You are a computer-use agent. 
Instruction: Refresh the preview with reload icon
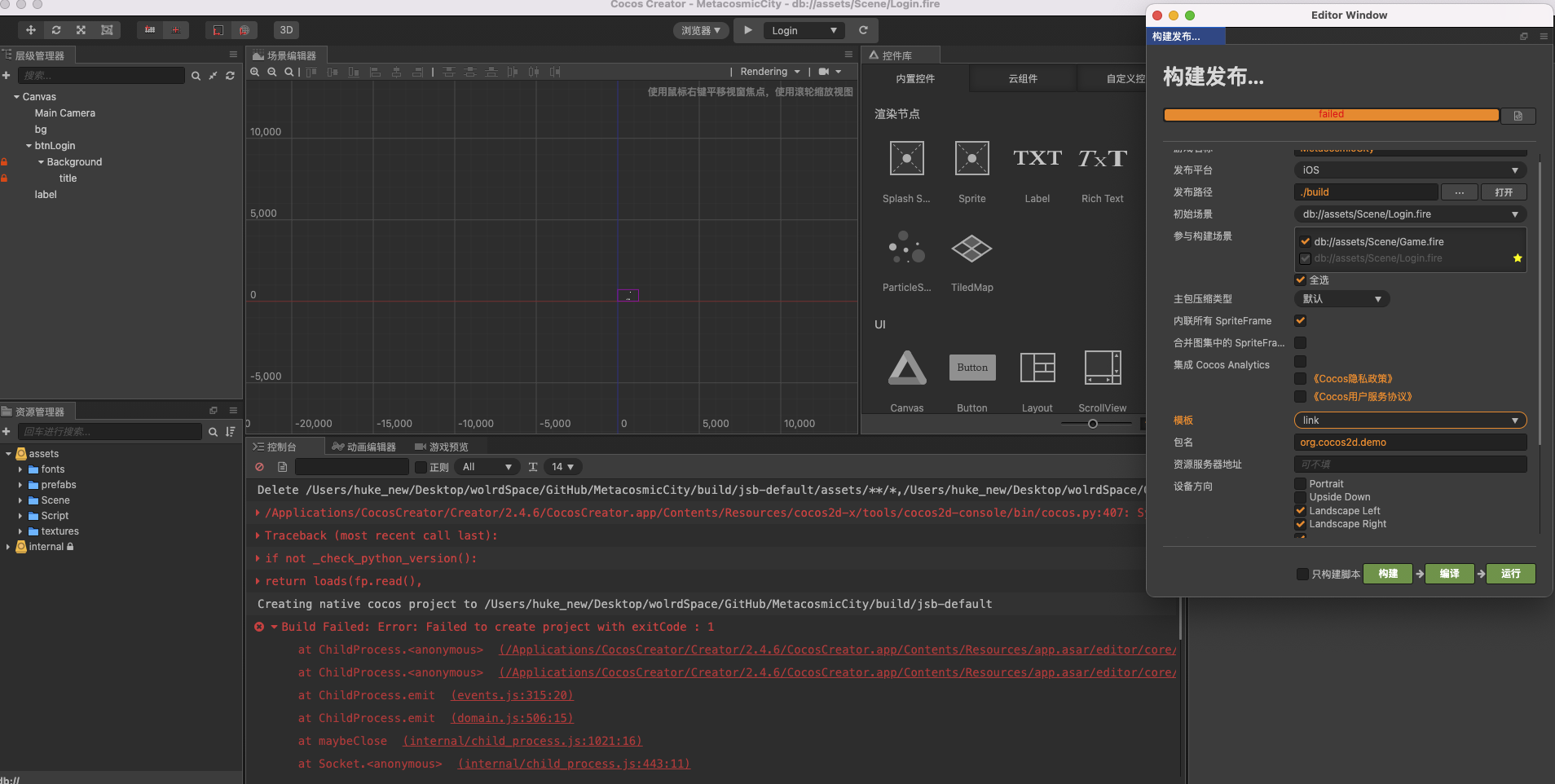863,30
